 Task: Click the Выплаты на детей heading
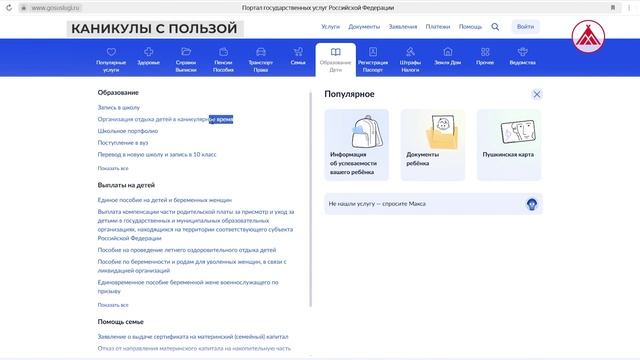tap(126, 185)
